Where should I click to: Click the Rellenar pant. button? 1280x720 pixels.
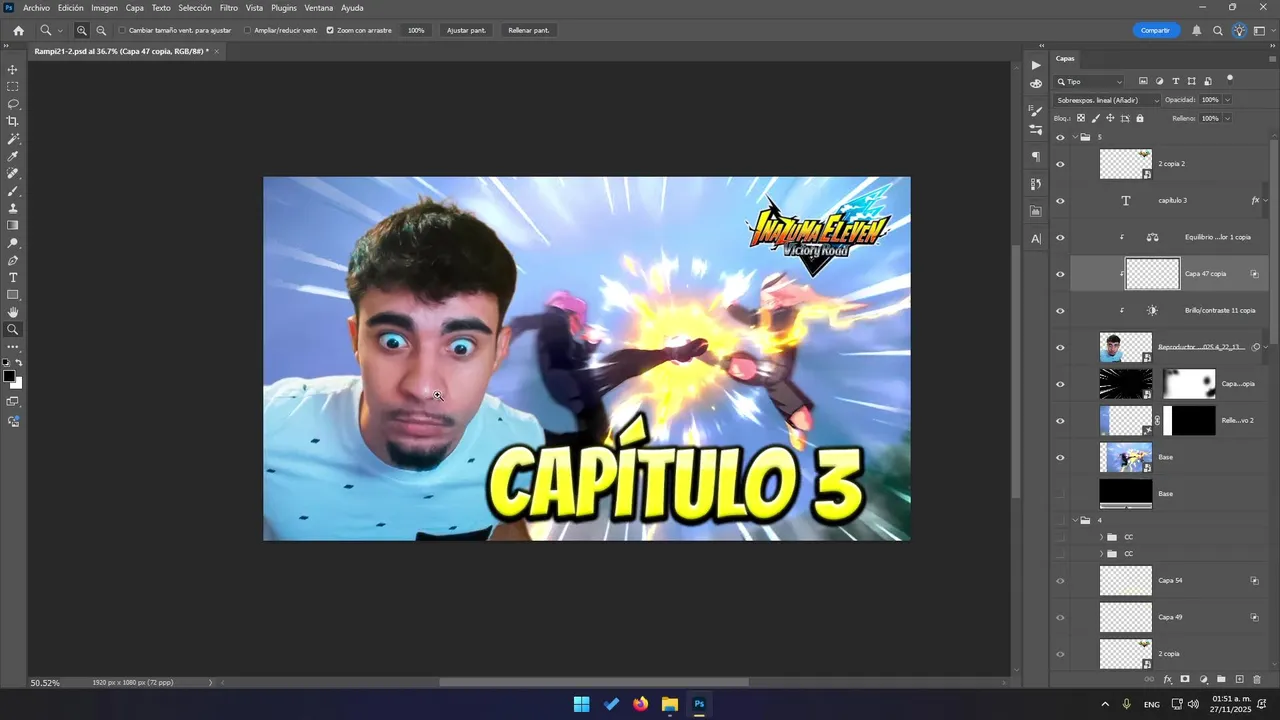(528, 31)
